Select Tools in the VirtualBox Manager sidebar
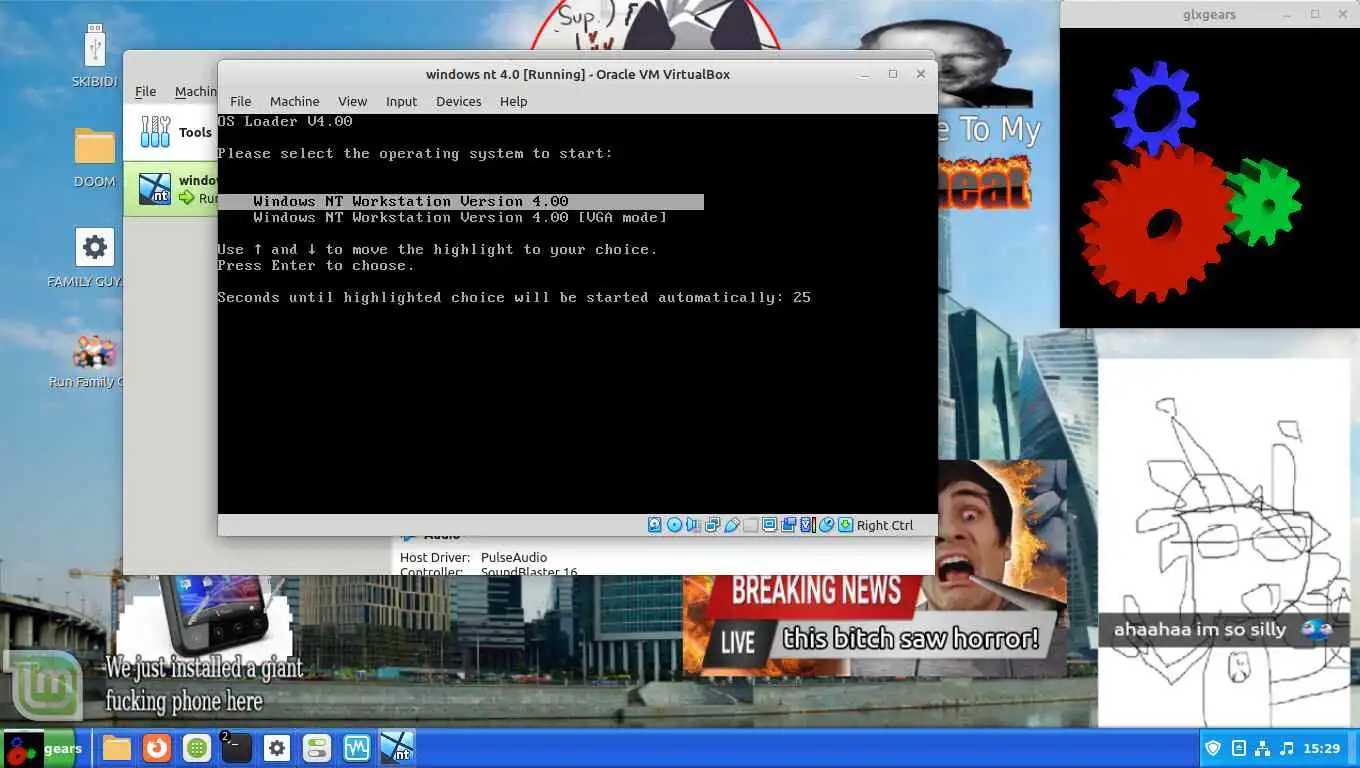Viewport: 1360px width, 768px height. (170, 132)
